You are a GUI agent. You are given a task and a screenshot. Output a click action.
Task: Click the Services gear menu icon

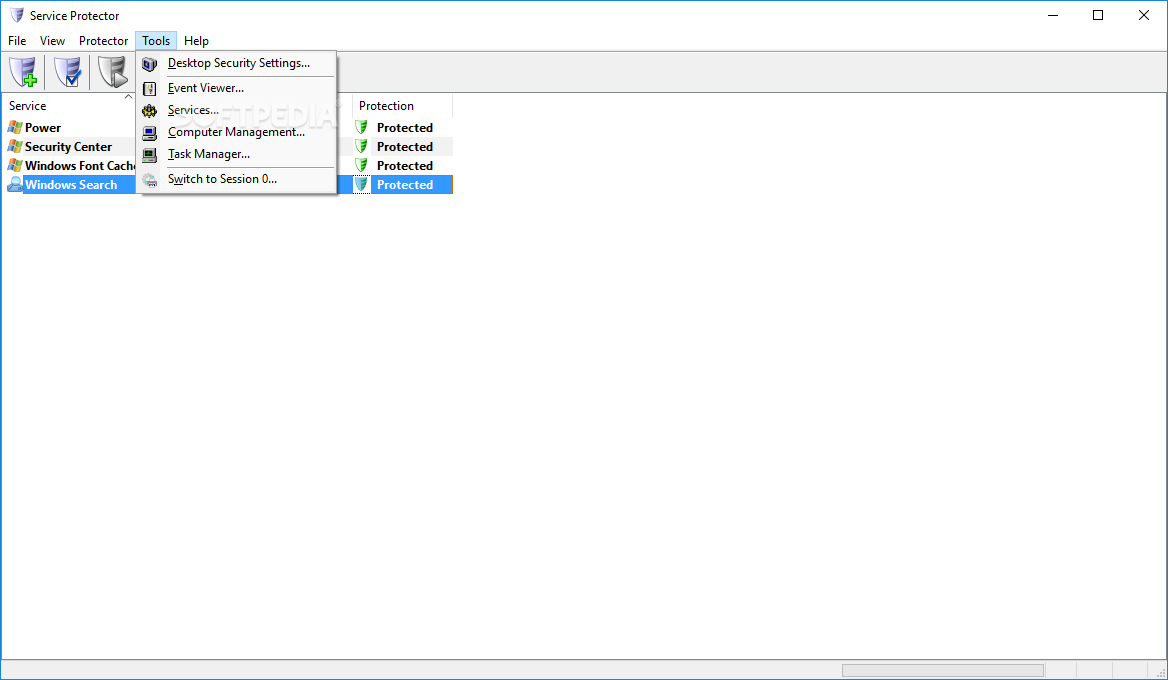(x=150, y=111)
